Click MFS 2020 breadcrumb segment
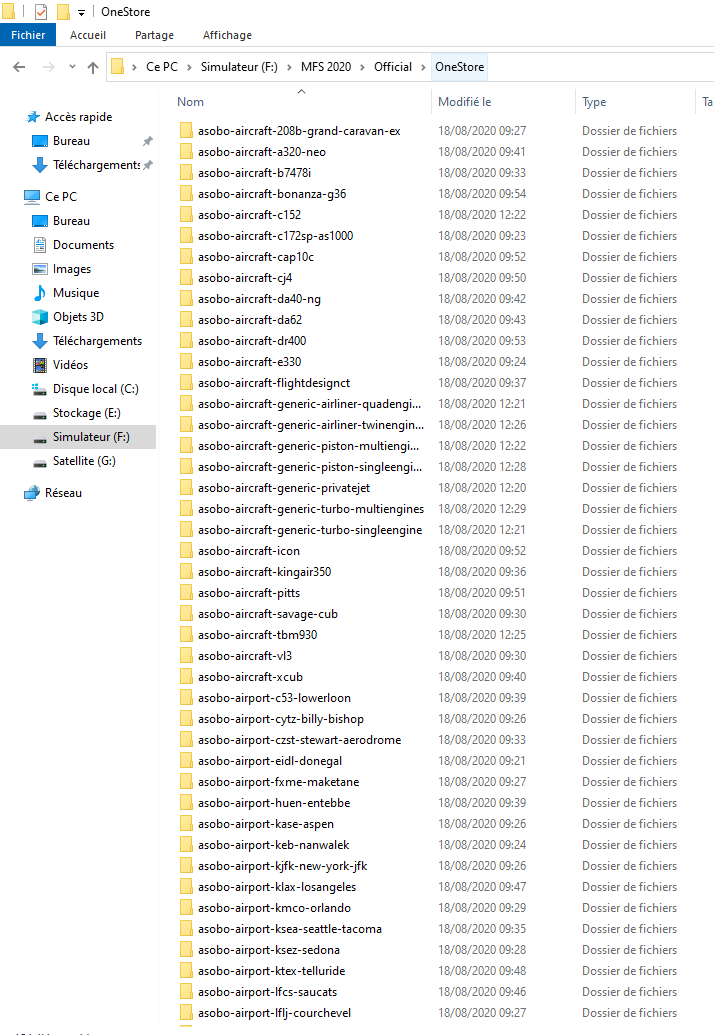Screen dimensions: 714x1035 click(326, 67)
